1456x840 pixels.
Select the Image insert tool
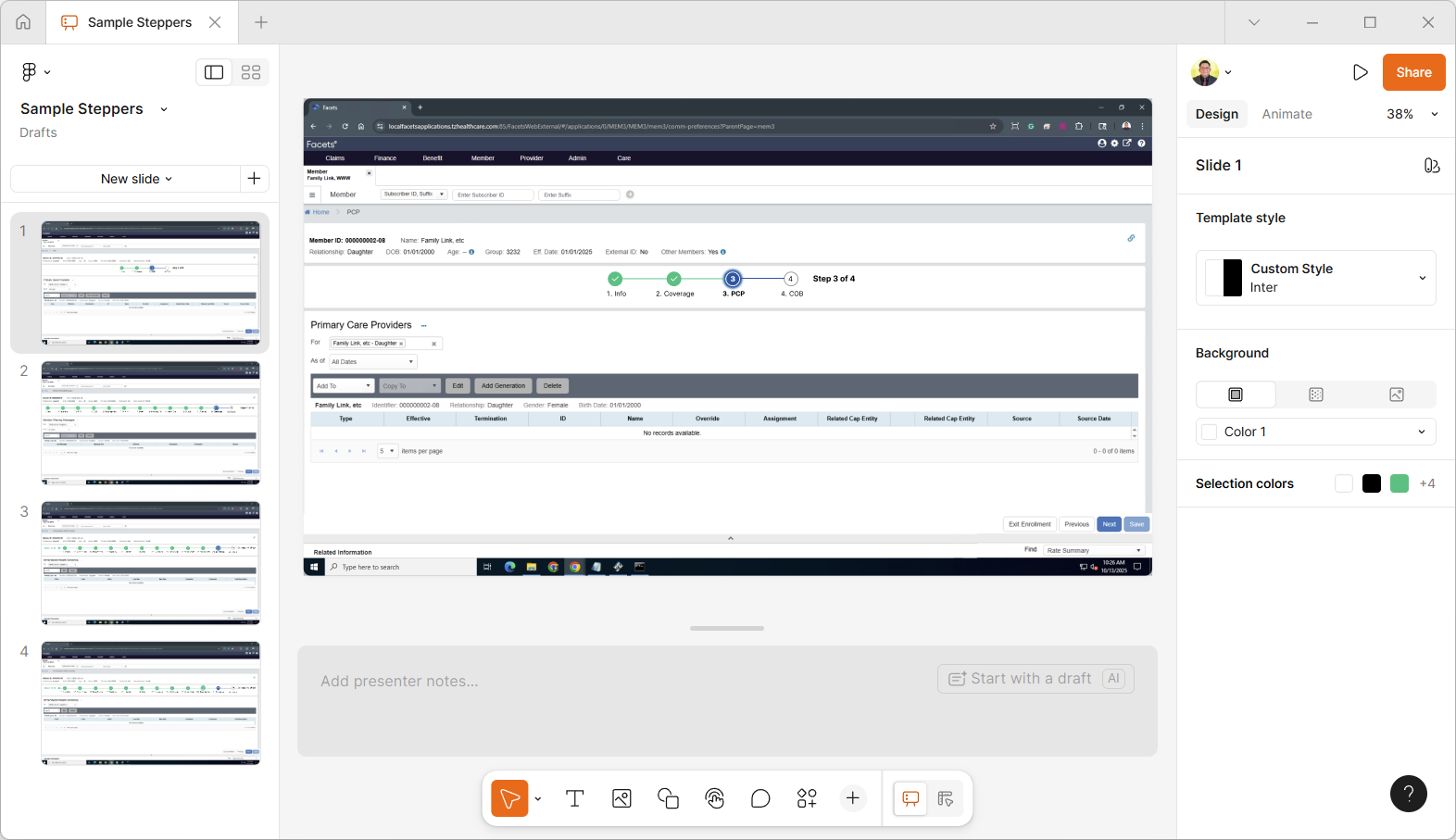tap(621, 798)
